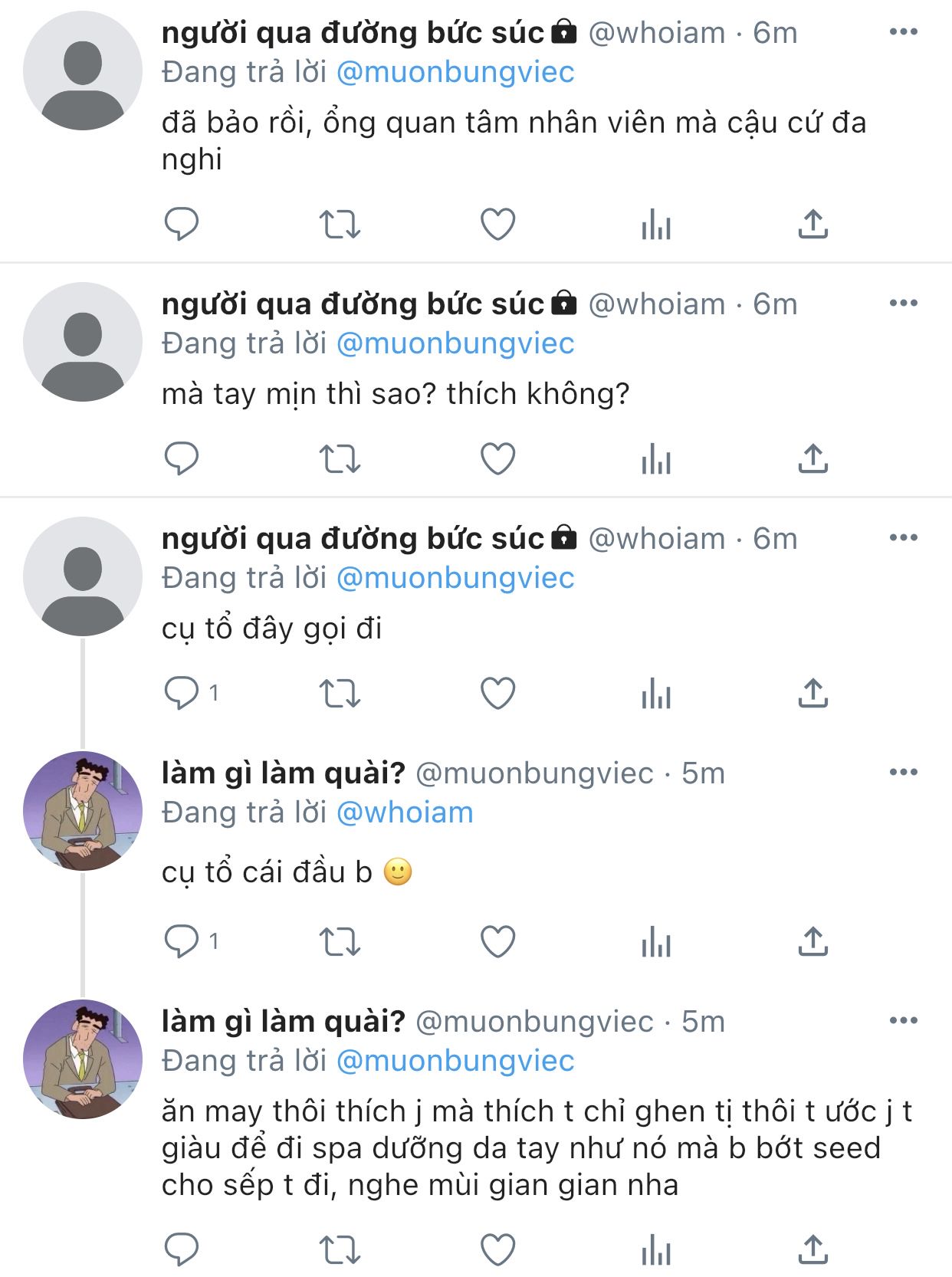Viewport: 952px width, 1277px height.
Task: Like the "ăn may thôi" tweet
Action: [497, 1250]
